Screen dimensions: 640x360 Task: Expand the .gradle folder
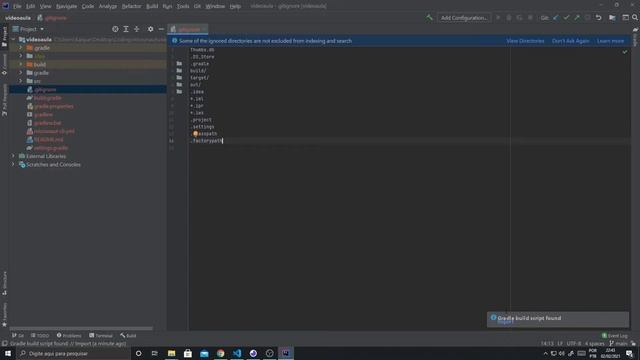click(x=21, y=48)
